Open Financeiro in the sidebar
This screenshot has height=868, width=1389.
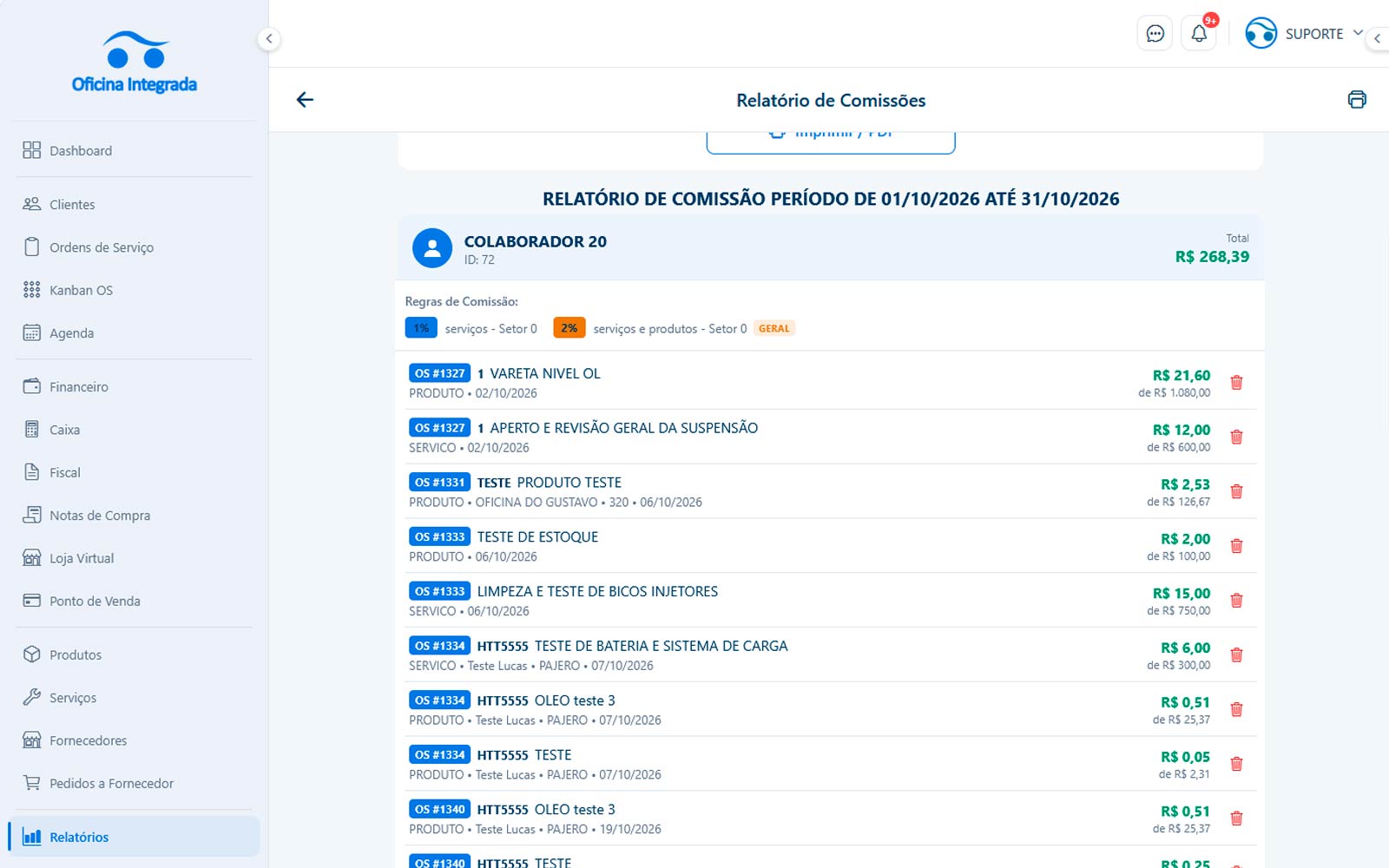tap(134, 386)
